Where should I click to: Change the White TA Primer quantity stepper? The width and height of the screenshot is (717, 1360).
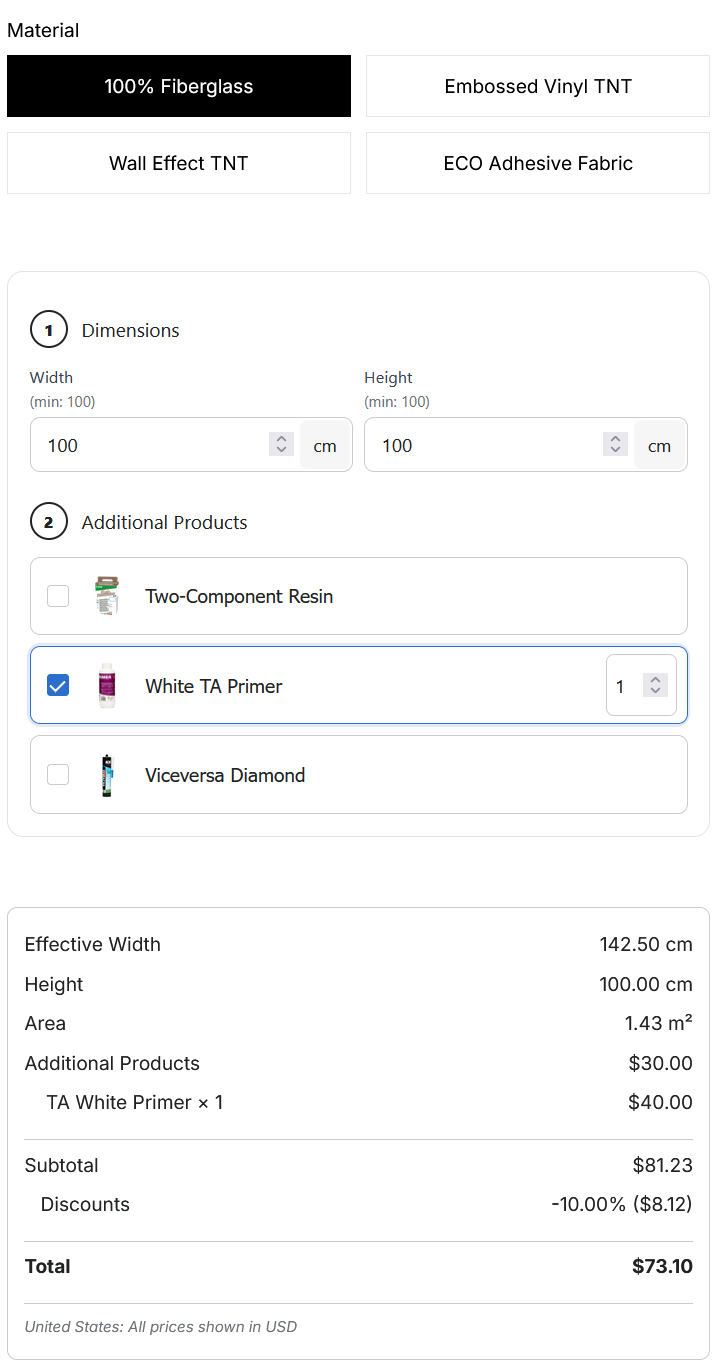click(x=655, y=686)
